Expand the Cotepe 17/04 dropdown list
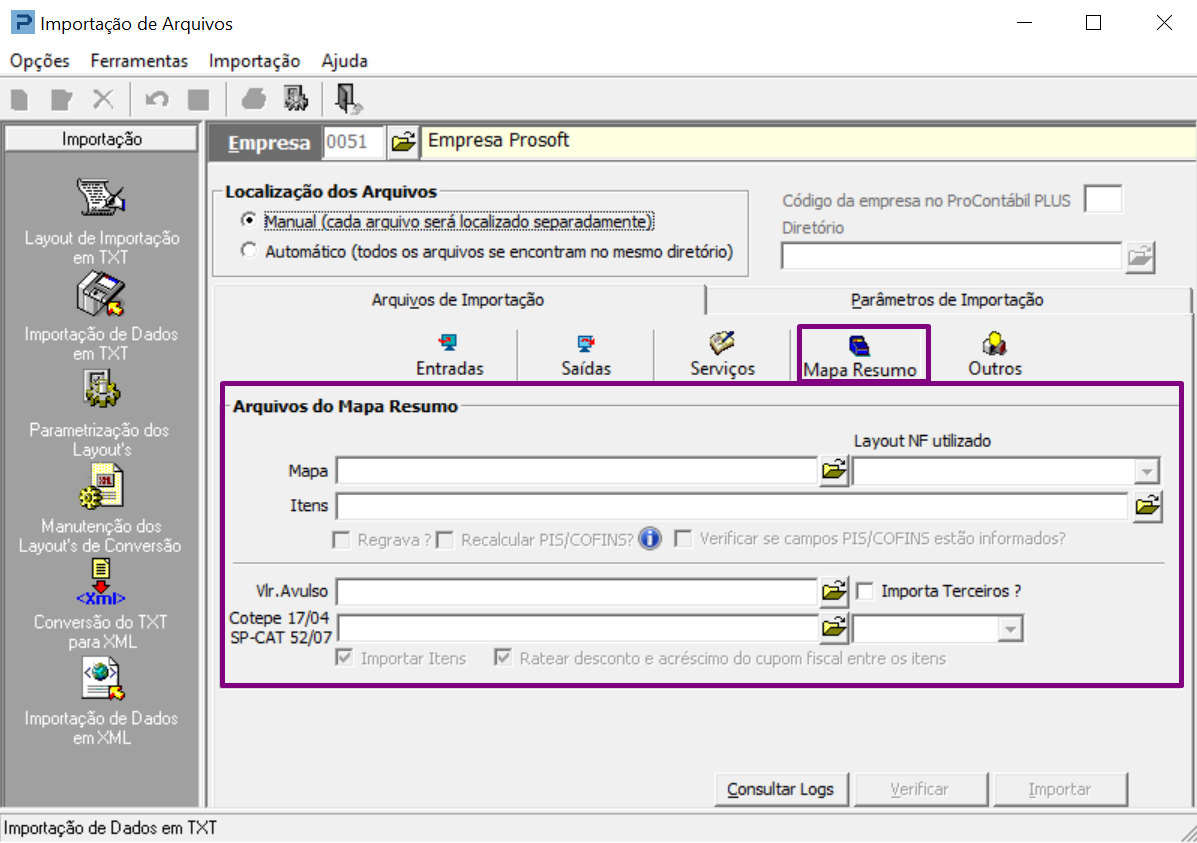This screenshot has width=1197, height=843. coord(1010,629)
